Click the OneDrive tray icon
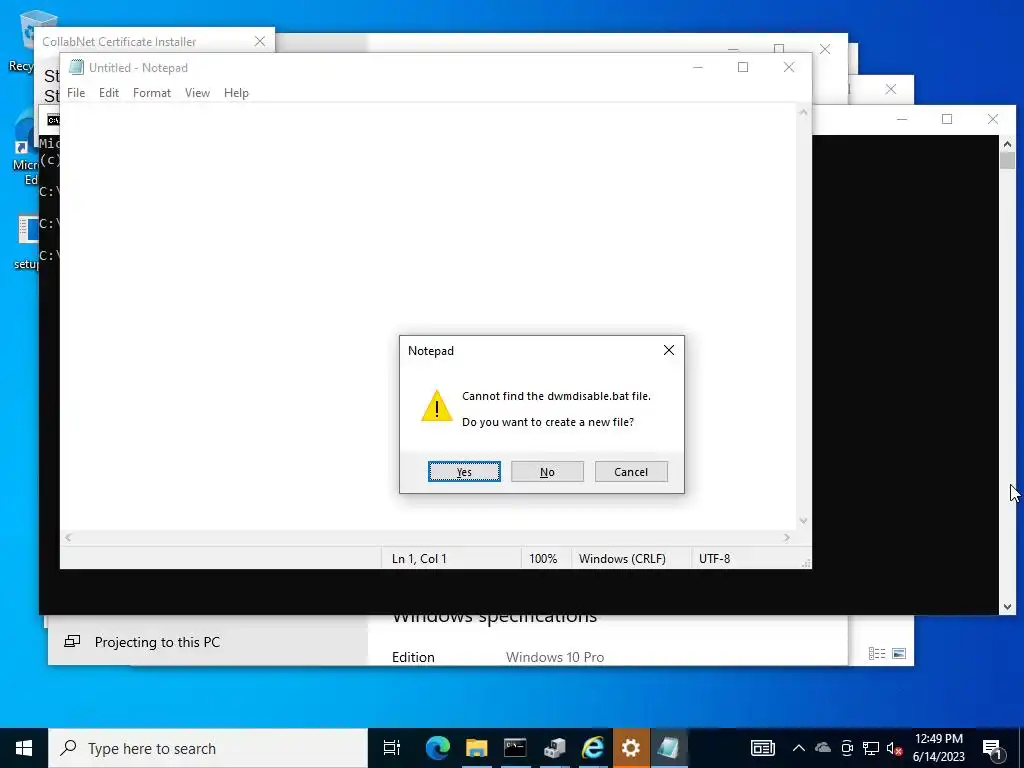1024x768 pixels. point(823,748)
